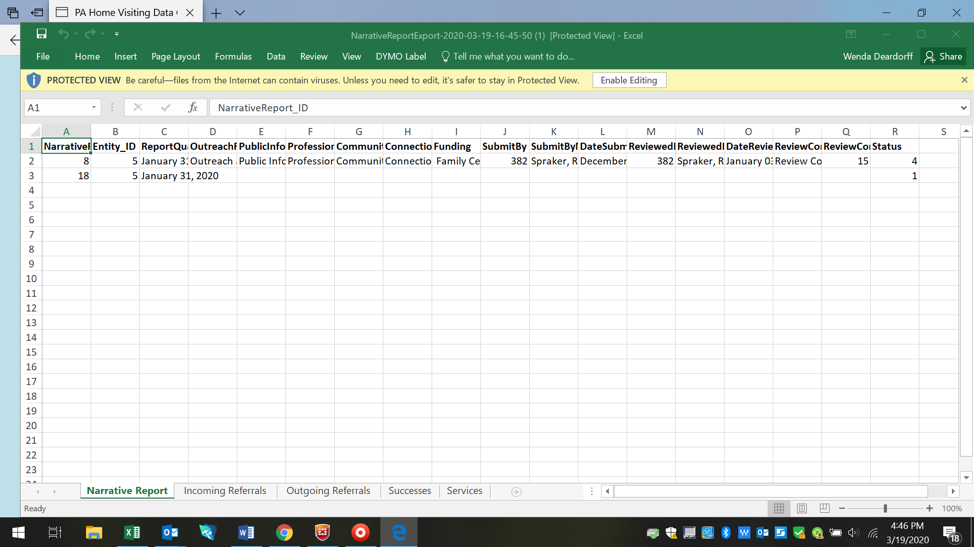Click the Insert Function fx icon
The width and height of the screenshot is (974, 547).
tap(193, 107)
